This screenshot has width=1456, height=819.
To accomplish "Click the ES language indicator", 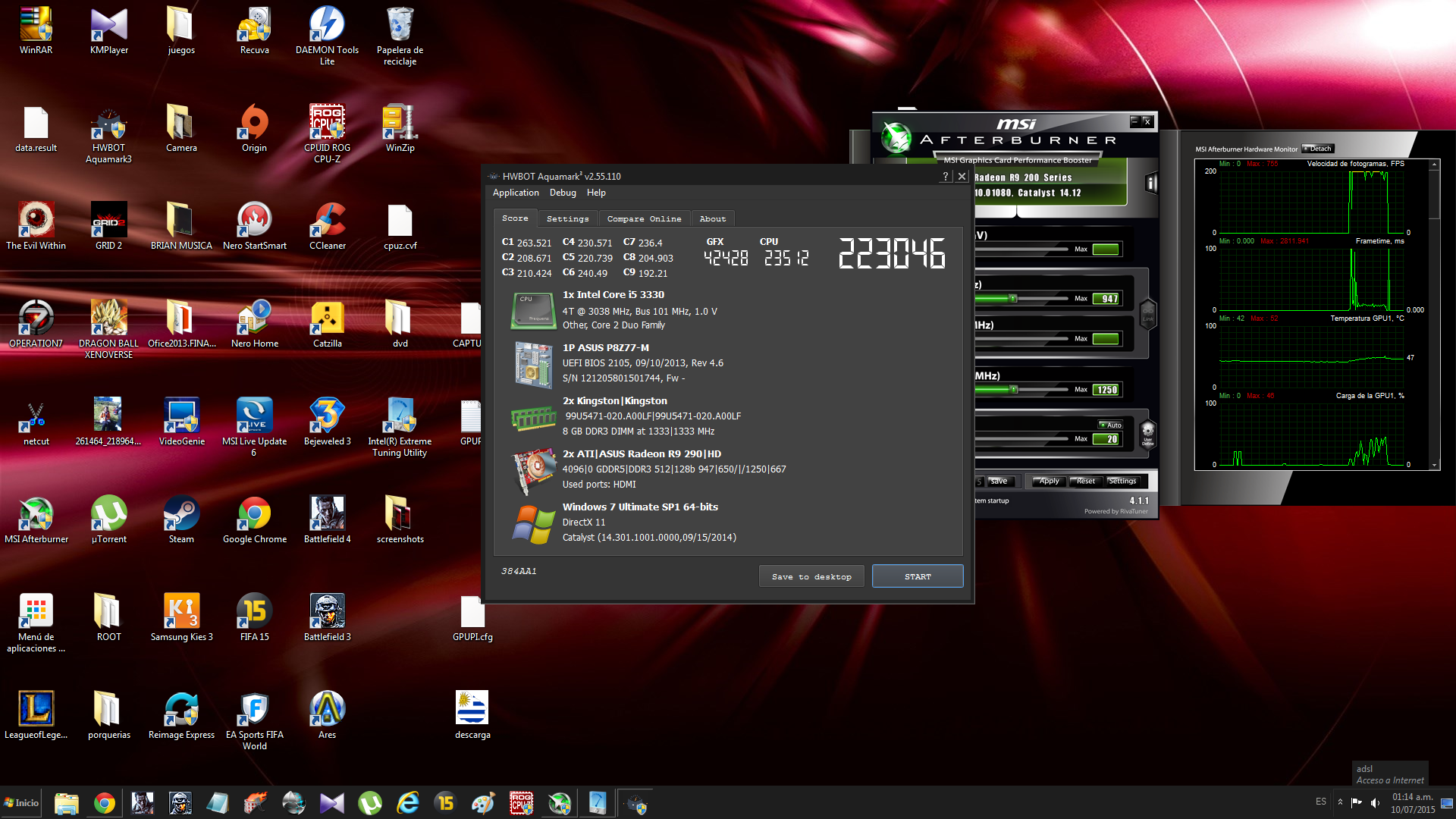I will click(1321, 802).
